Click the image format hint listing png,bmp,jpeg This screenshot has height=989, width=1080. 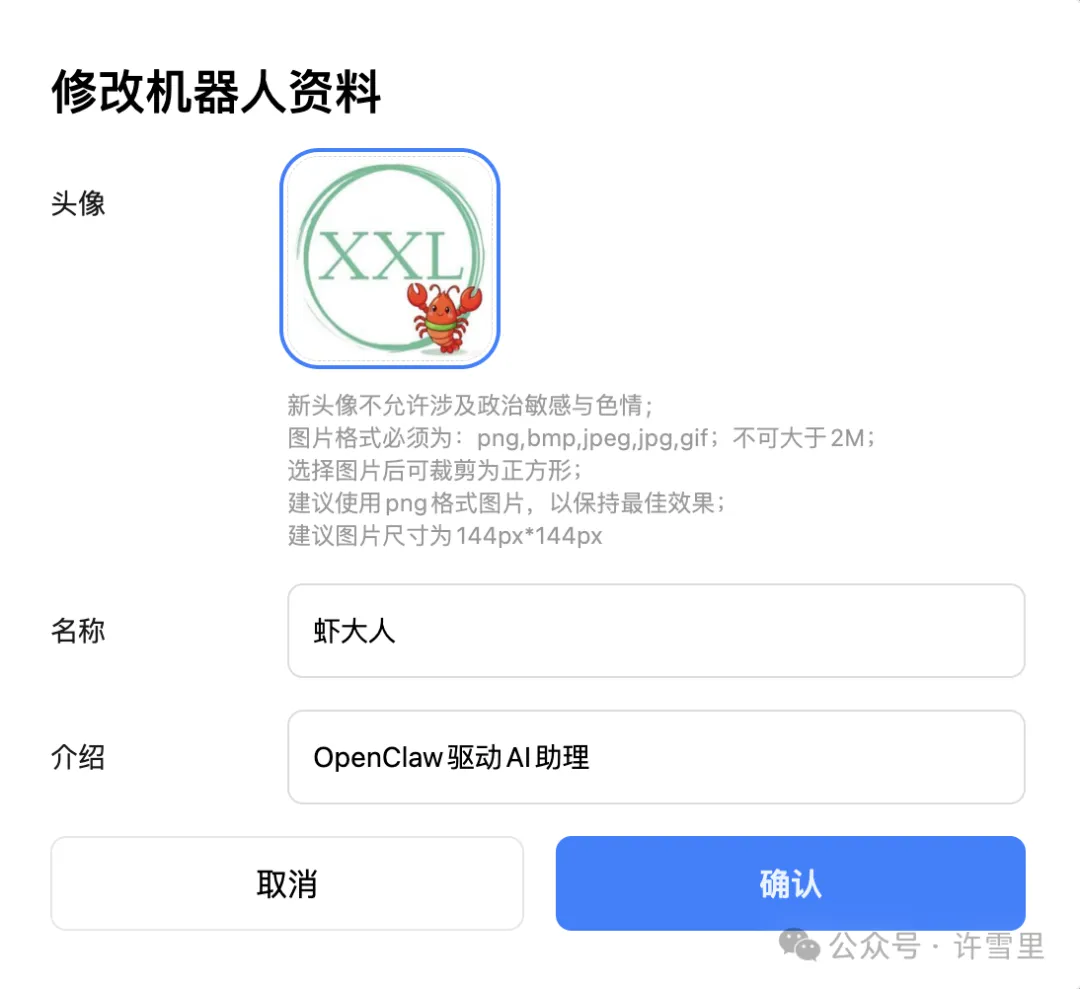tap(581, 437)
